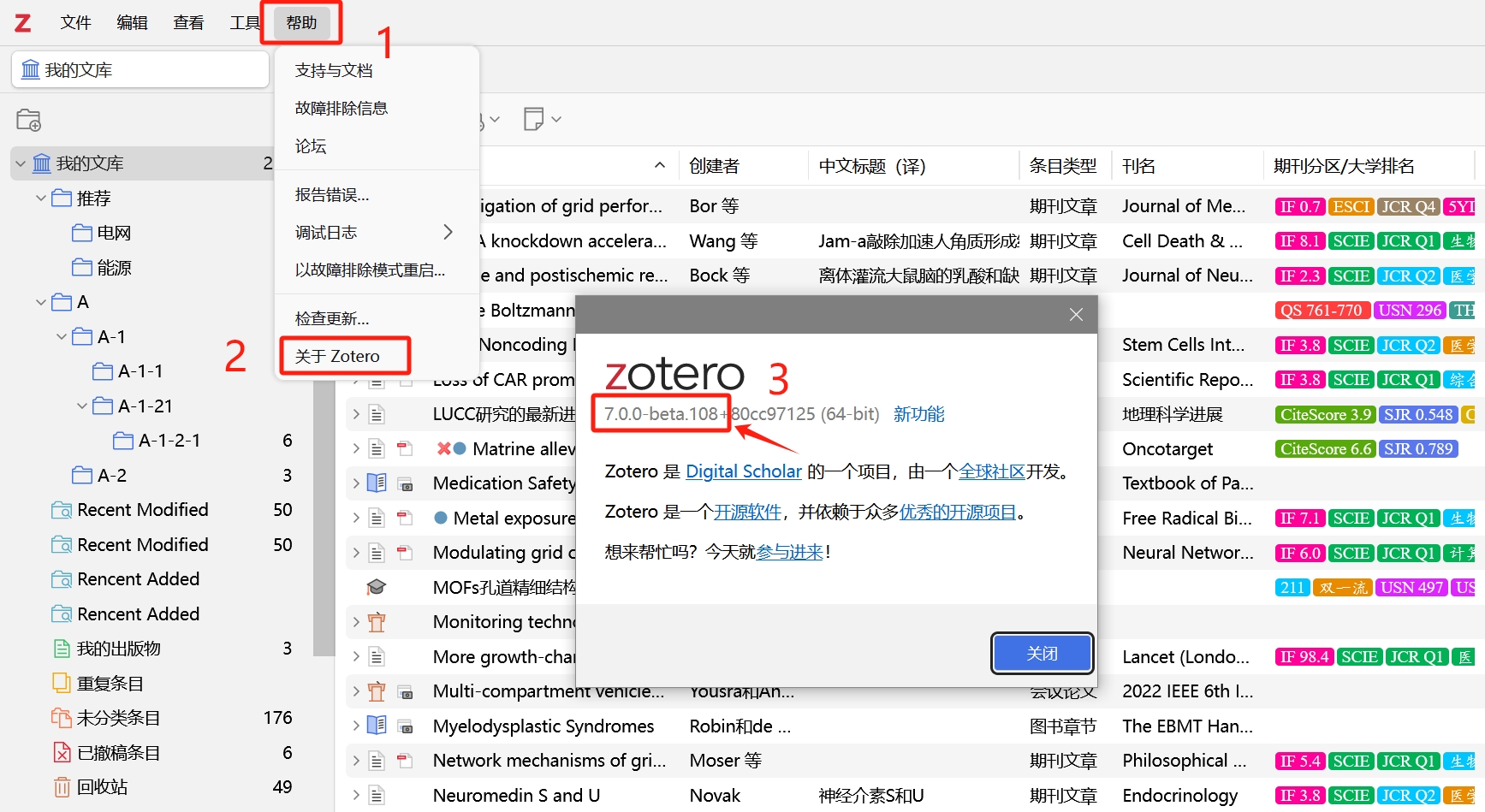The height and width of the screenshot is (812, 1485).
Task: Click the 关闭 button in the Zotero dialog
Action: [1042, 653]
